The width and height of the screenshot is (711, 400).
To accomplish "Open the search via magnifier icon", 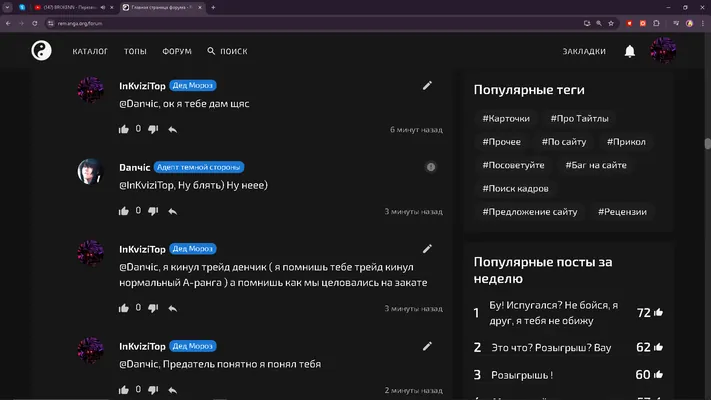I will click(211, 51).
